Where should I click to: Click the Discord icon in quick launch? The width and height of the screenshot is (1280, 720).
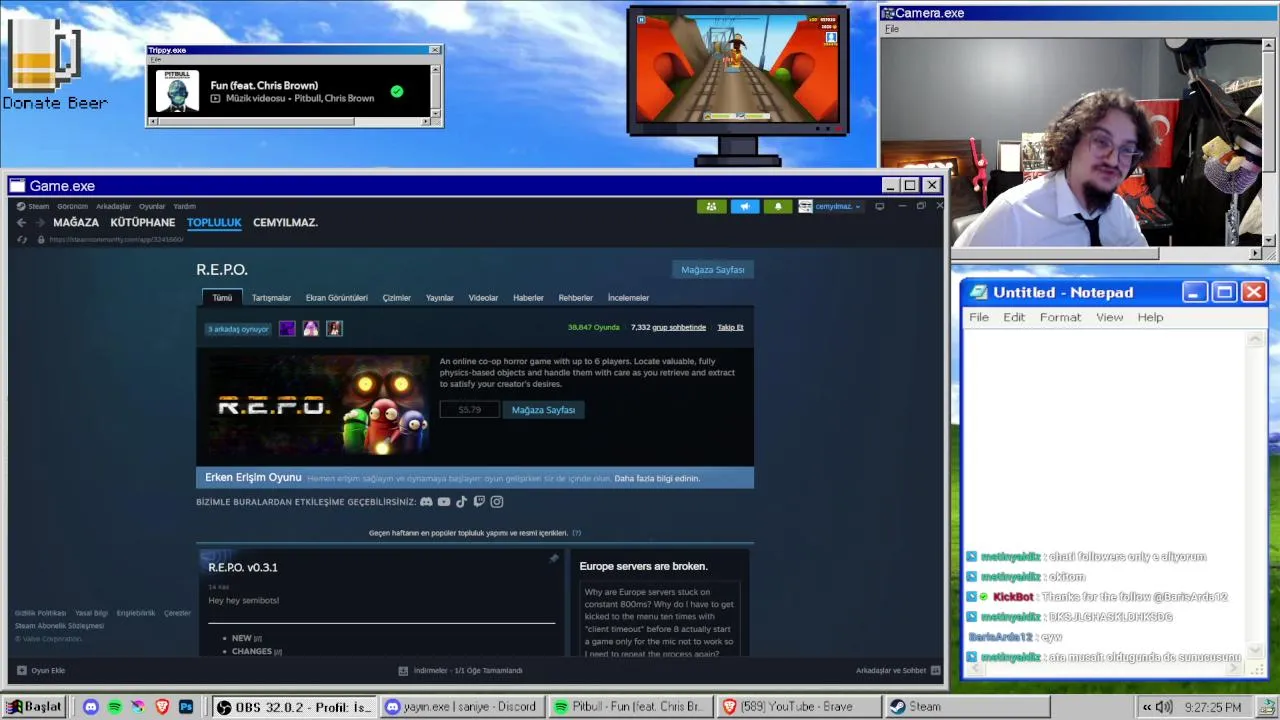coord(91,707)
